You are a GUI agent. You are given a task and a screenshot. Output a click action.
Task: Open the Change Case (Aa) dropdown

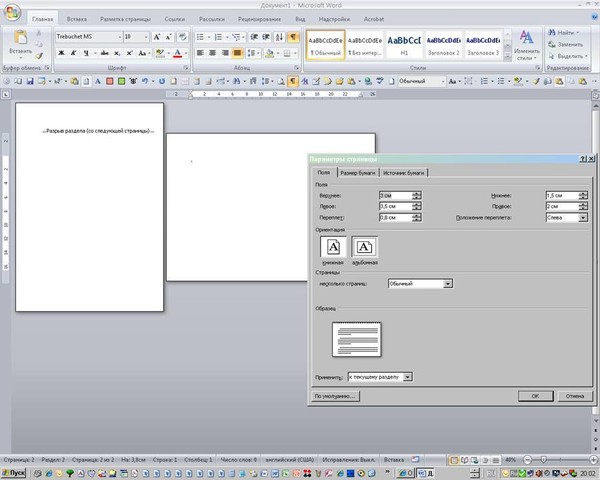(x=144, y=53)
